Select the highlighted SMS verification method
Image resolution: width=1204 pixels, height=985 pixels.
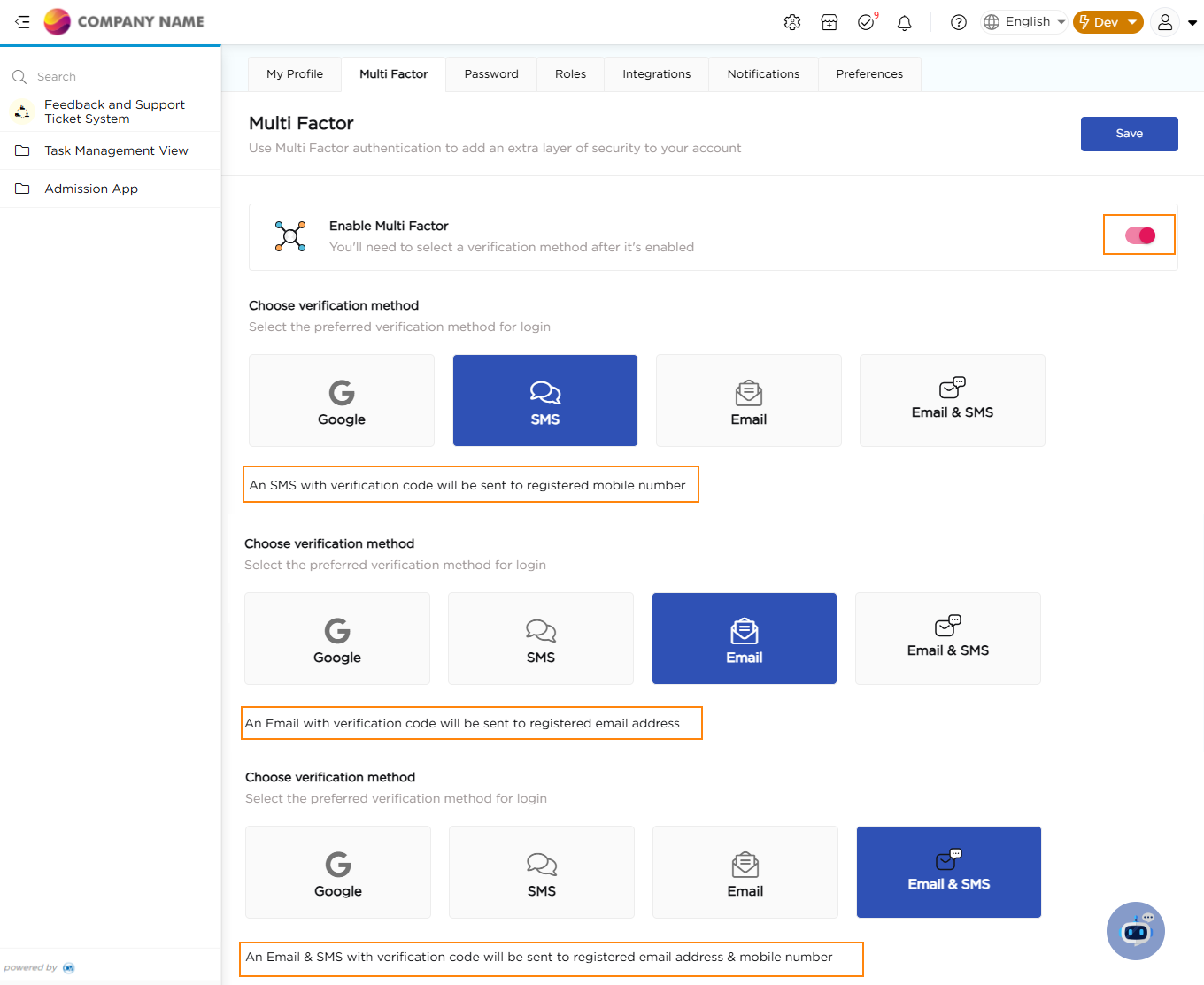[545, 401]
